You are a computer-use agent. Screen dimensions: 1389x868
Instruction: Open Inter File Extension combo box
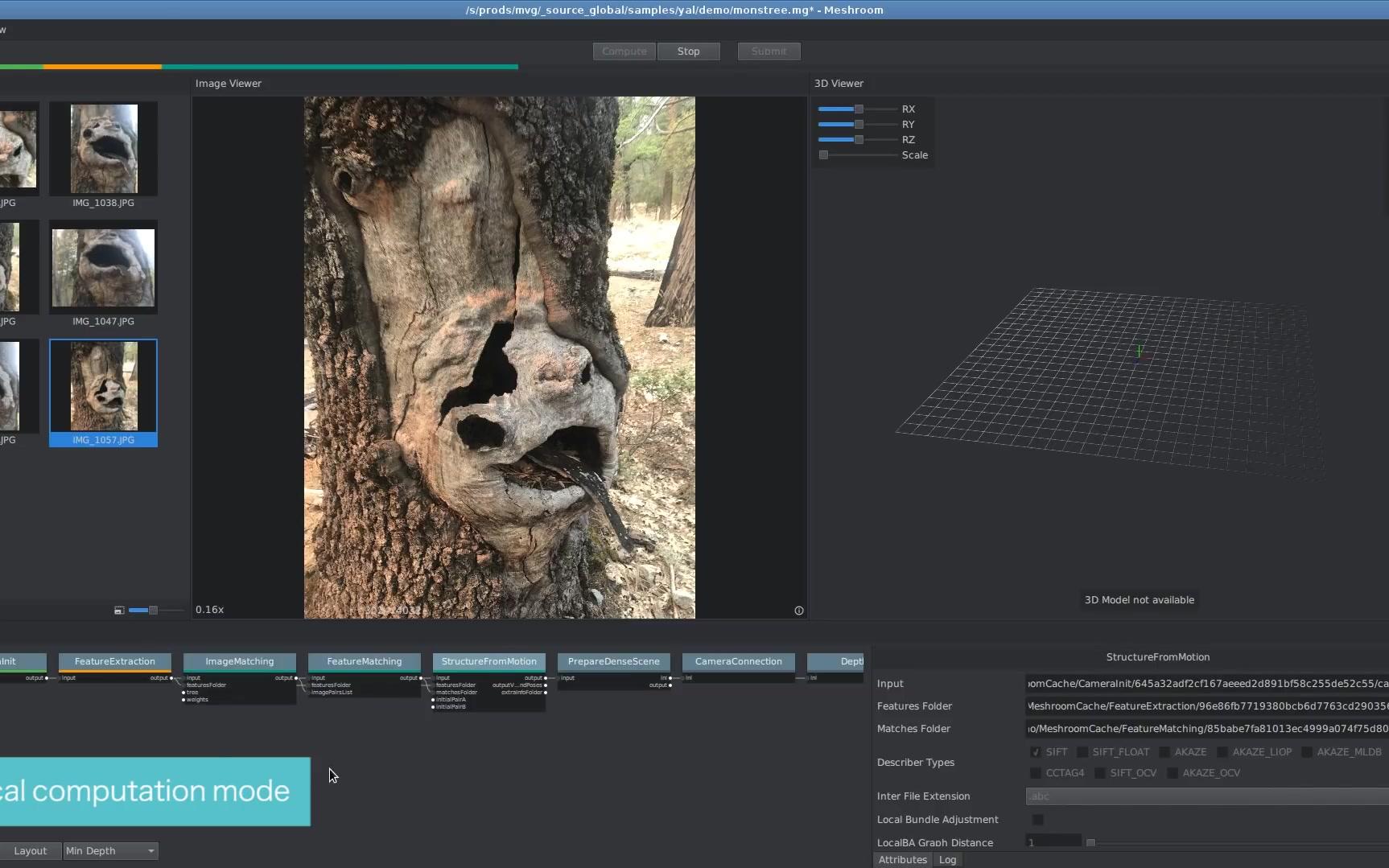[x=1207, y=796]
